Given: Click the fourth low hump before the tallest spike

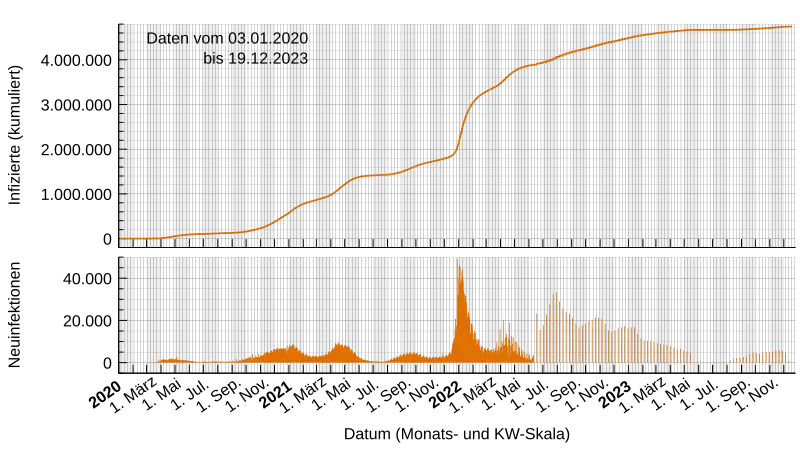Looking at the screenshot, I should (x=410, y=356).
